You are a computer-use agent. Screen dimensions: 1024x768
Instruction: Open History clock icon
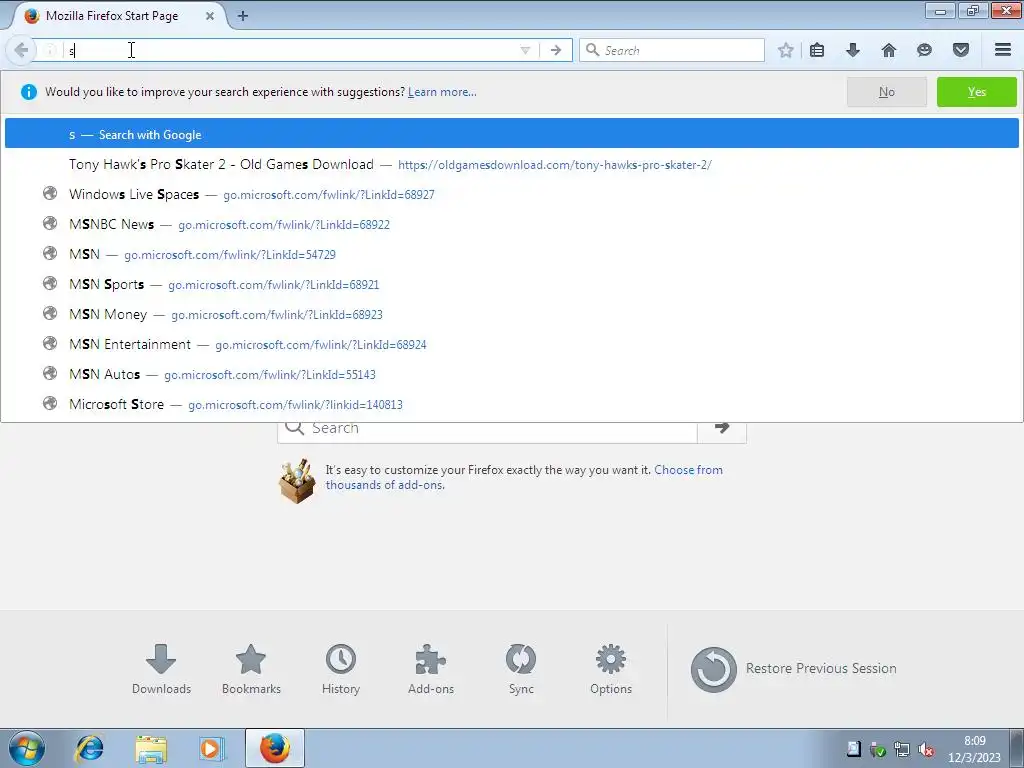(341, 669)
